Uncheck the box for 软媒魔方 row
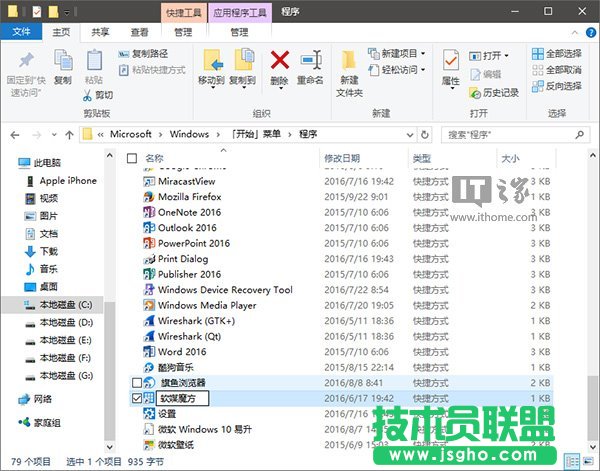The height and width of the screenshot is (471, 600). coord(137,398)
